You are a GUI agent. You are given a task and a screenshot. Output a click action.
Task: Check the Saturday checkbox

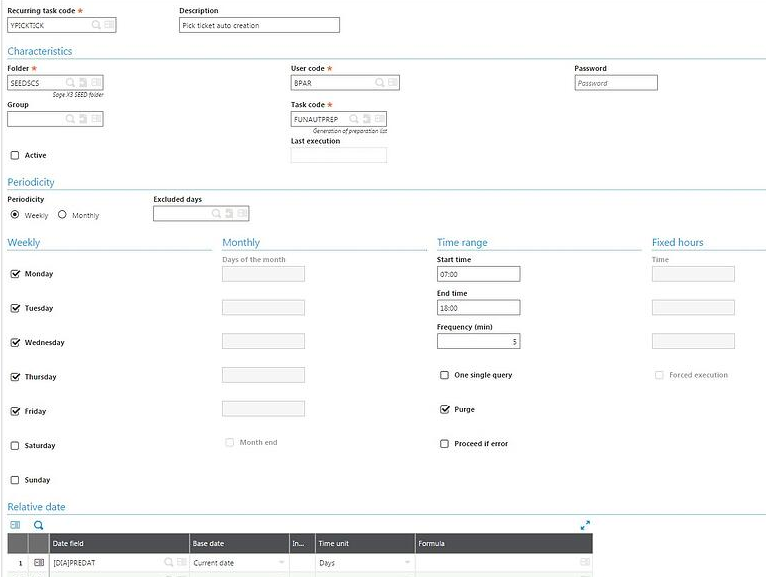[14, 446]
